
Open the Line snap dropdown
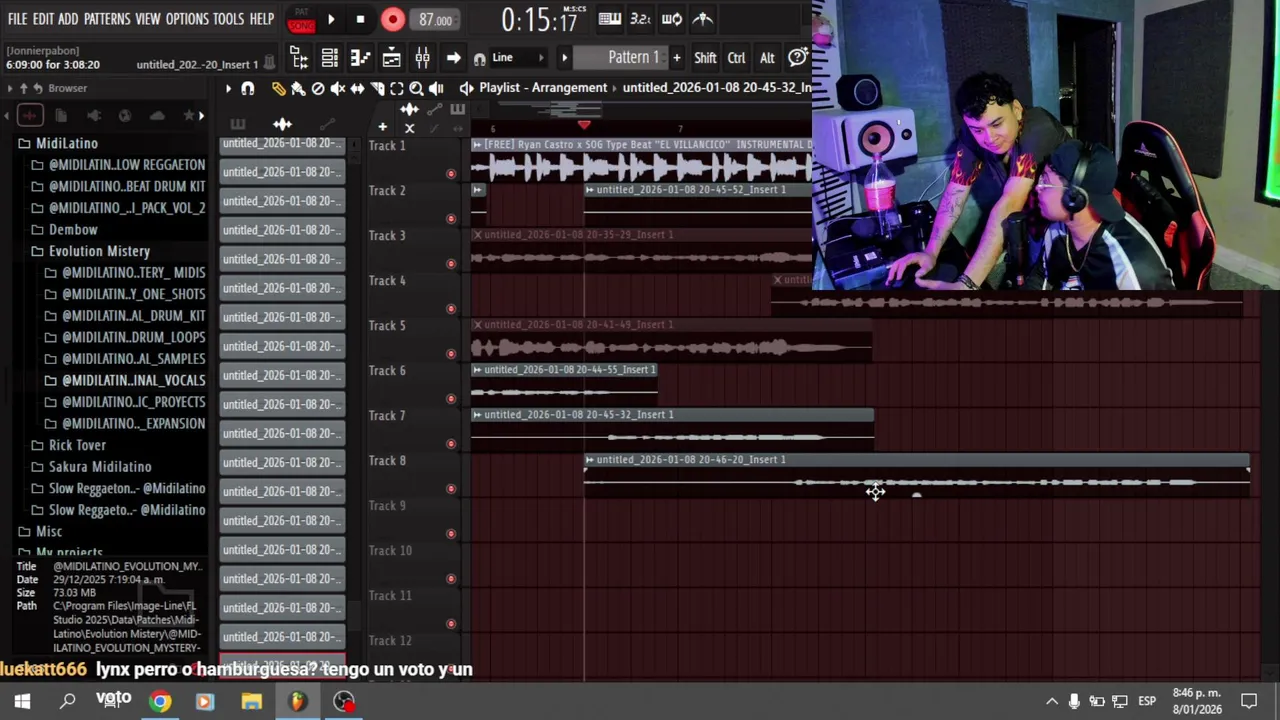point(517,58)
